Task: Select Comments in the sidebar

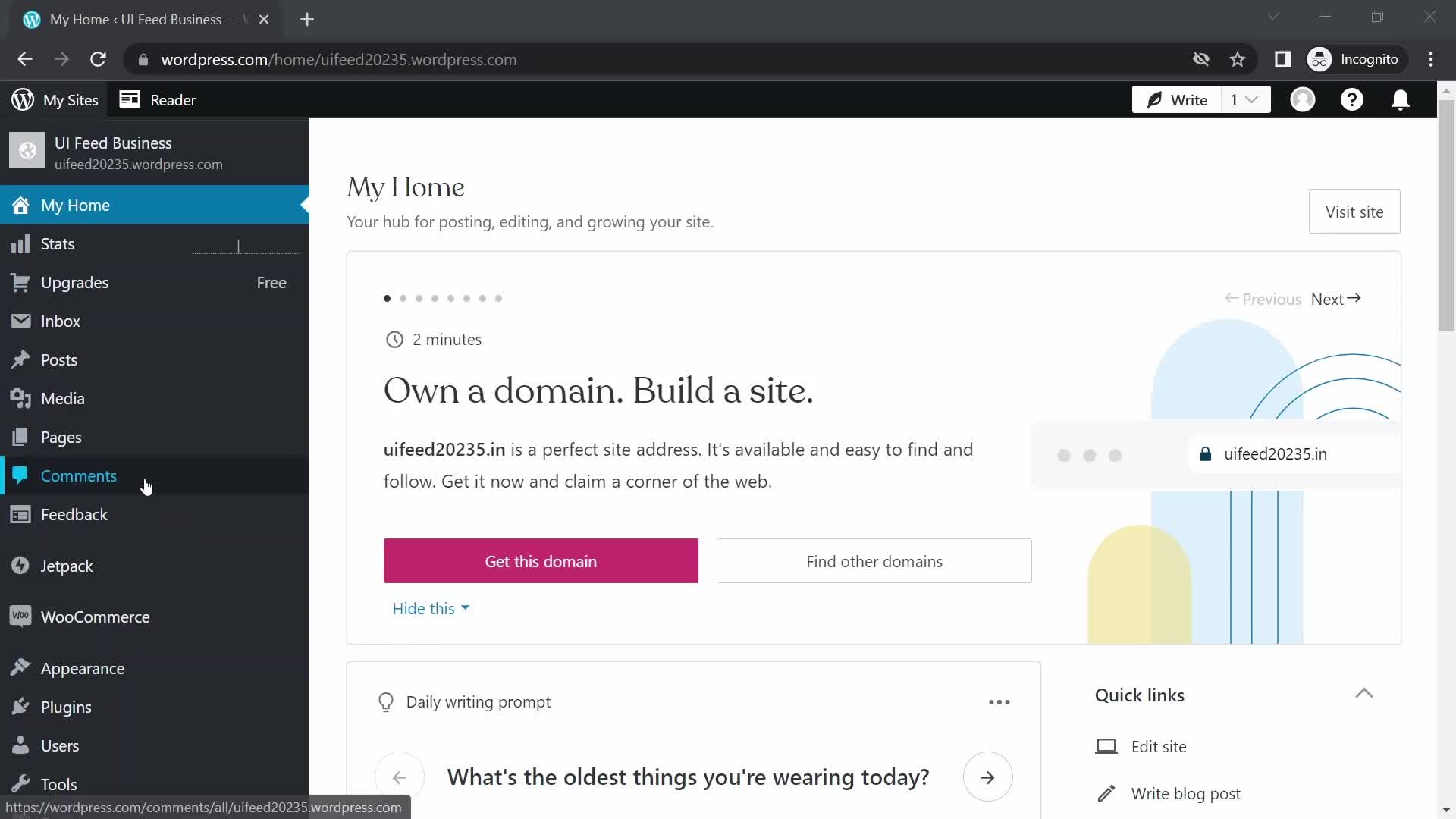Action: [x=79, y=475]
